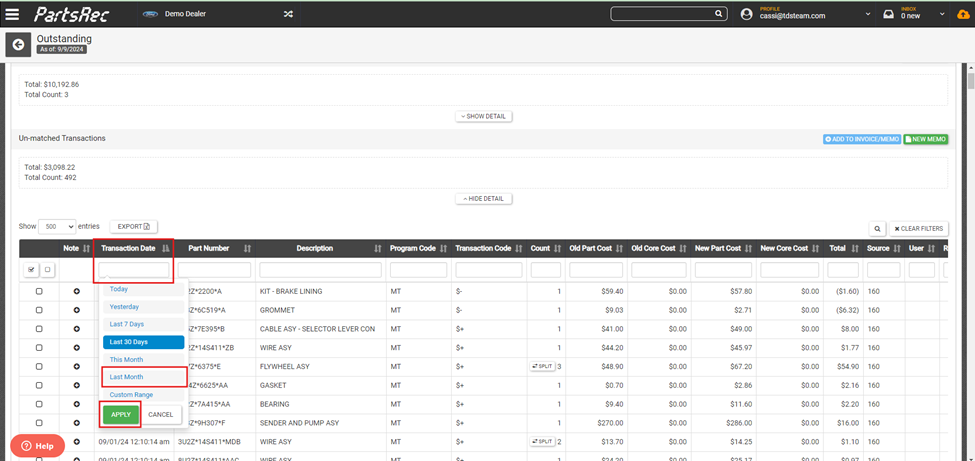The width and height of the screenshot is (975, 461).
Task: Click SHOW DETAIL expander
Action: (484, 116)
